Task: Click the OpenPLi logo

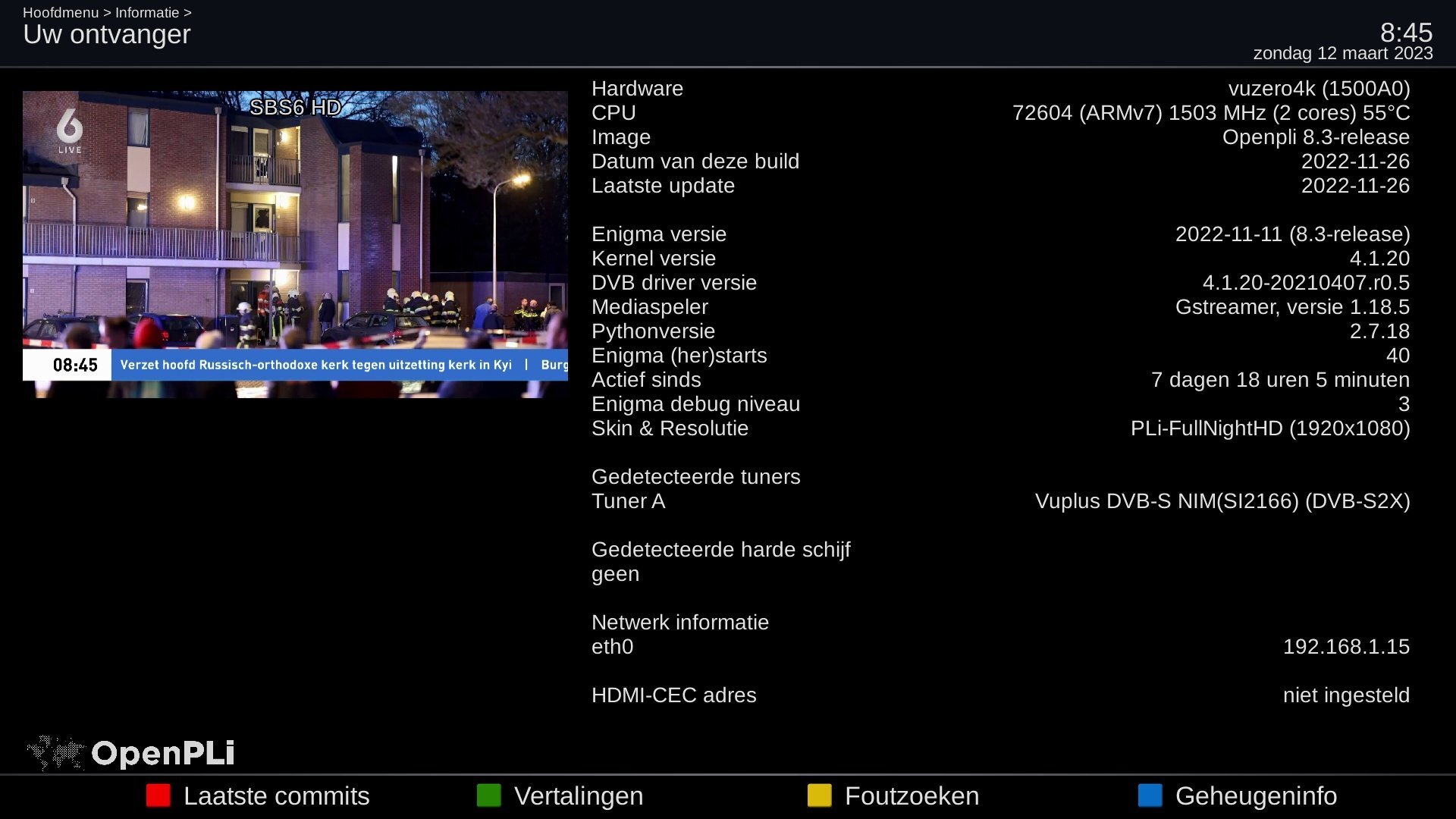Action: (130, 753)
